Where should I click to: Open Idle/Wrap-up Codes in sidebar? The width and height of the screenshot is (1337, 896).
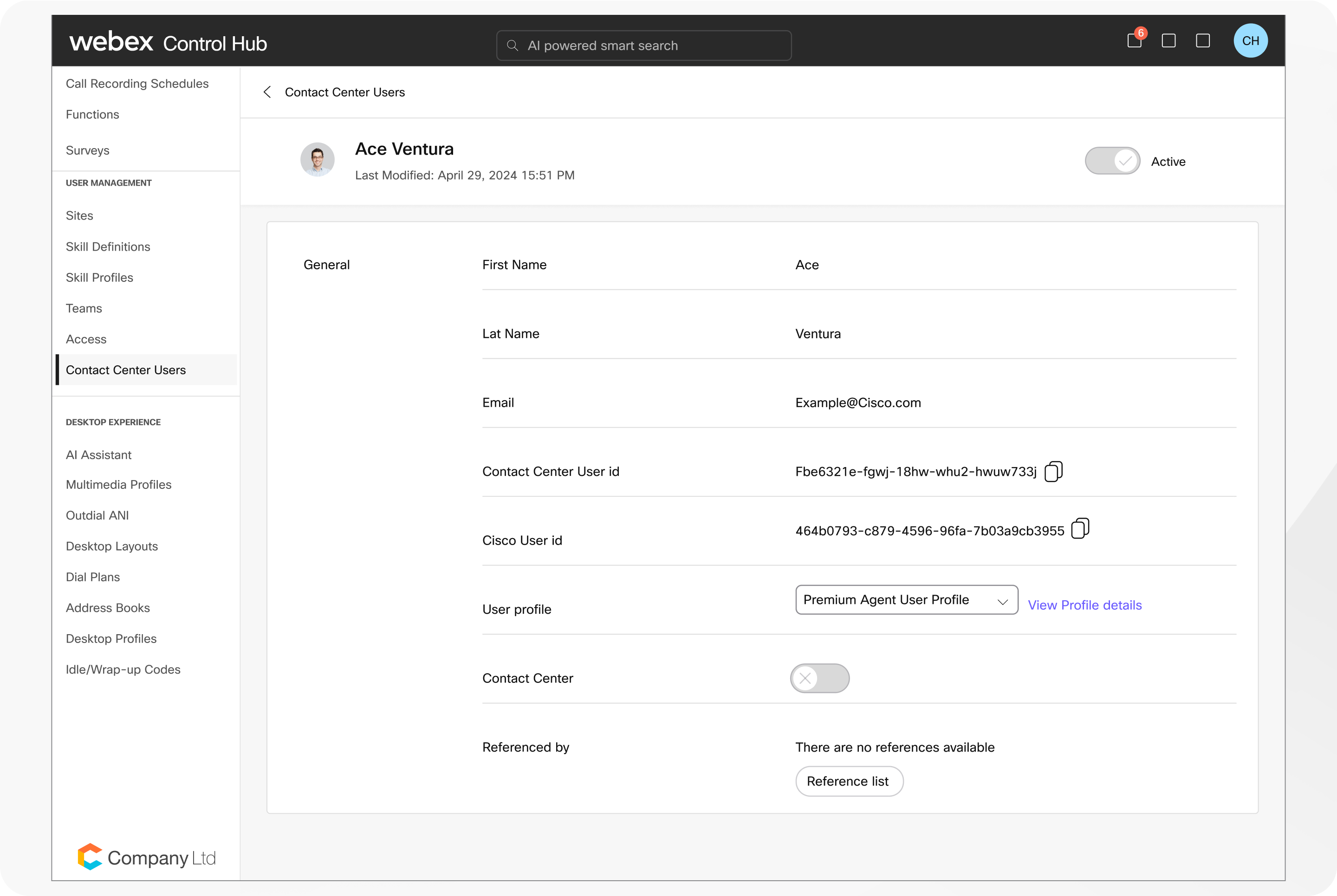tap(123, 670)
